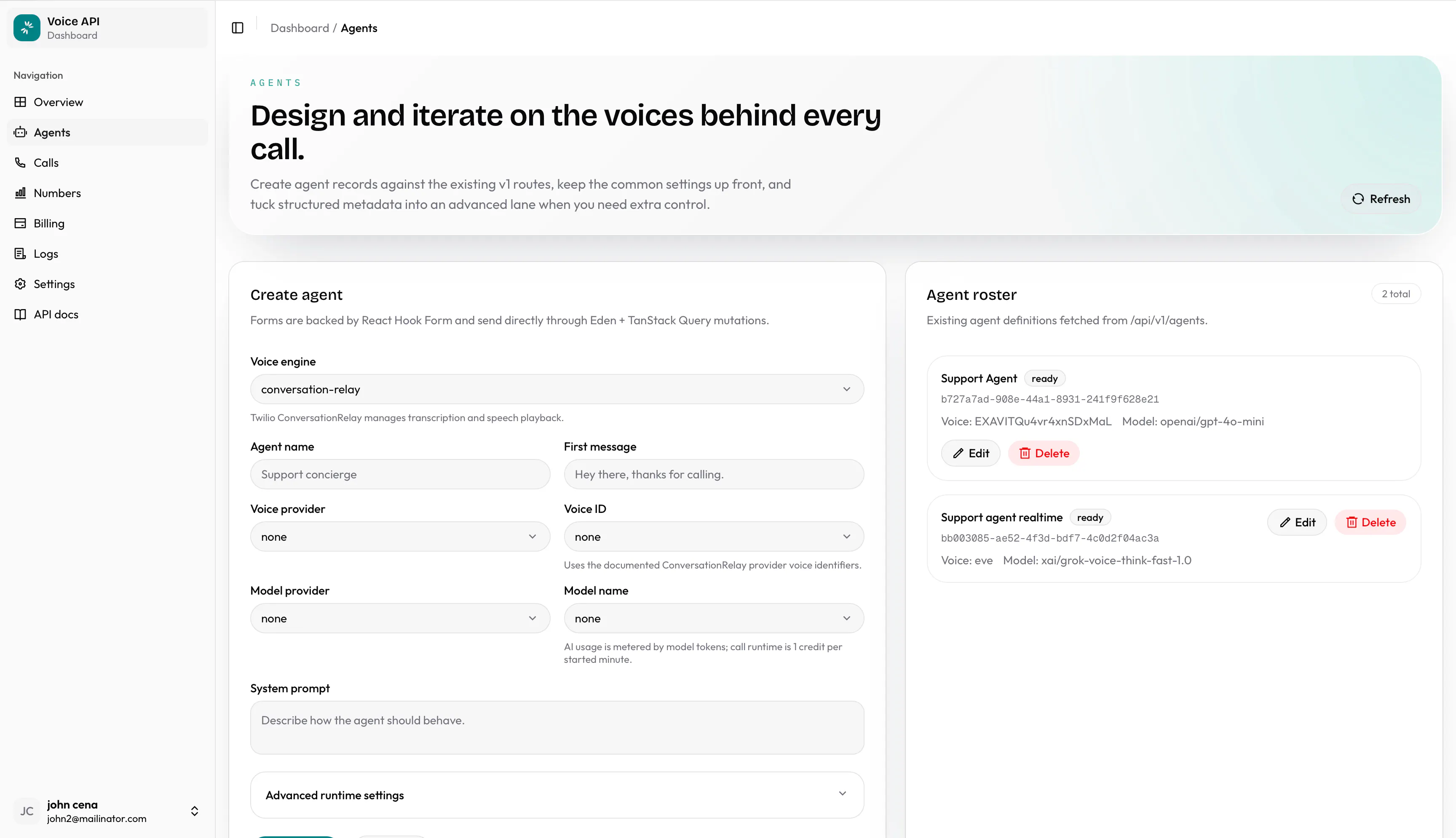
Task: Click pencil icon on Support agent realtime
Action: pyautogui.click(x=1285, y=523)
